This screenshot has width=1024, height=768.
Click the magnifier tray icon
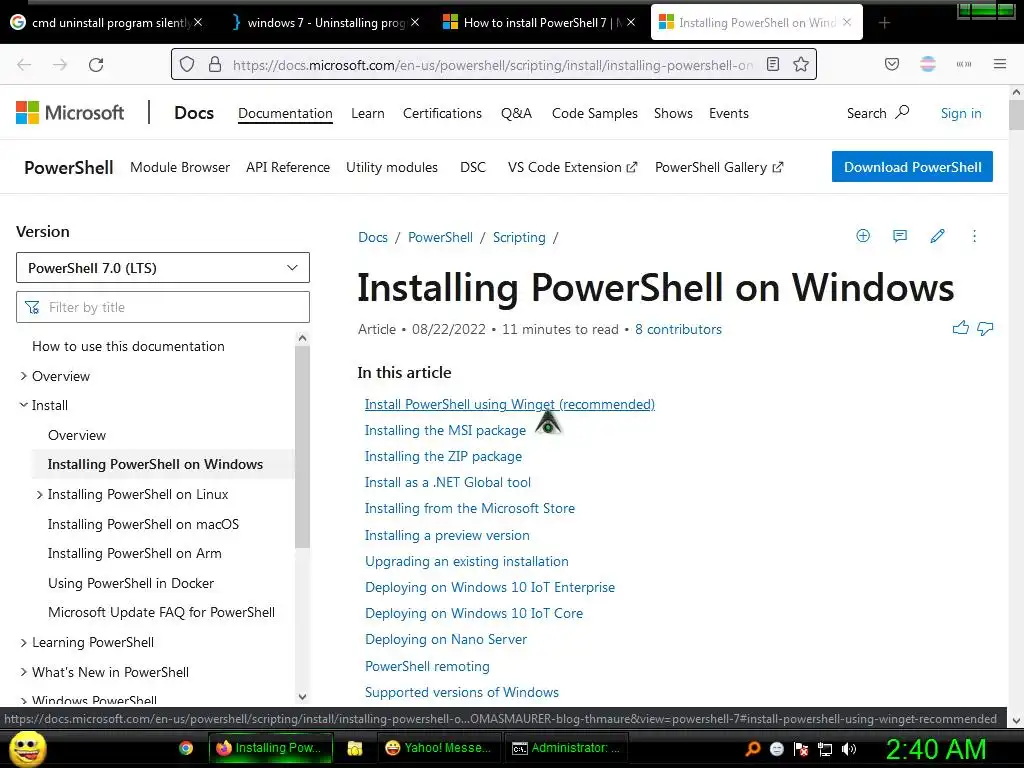753,749
